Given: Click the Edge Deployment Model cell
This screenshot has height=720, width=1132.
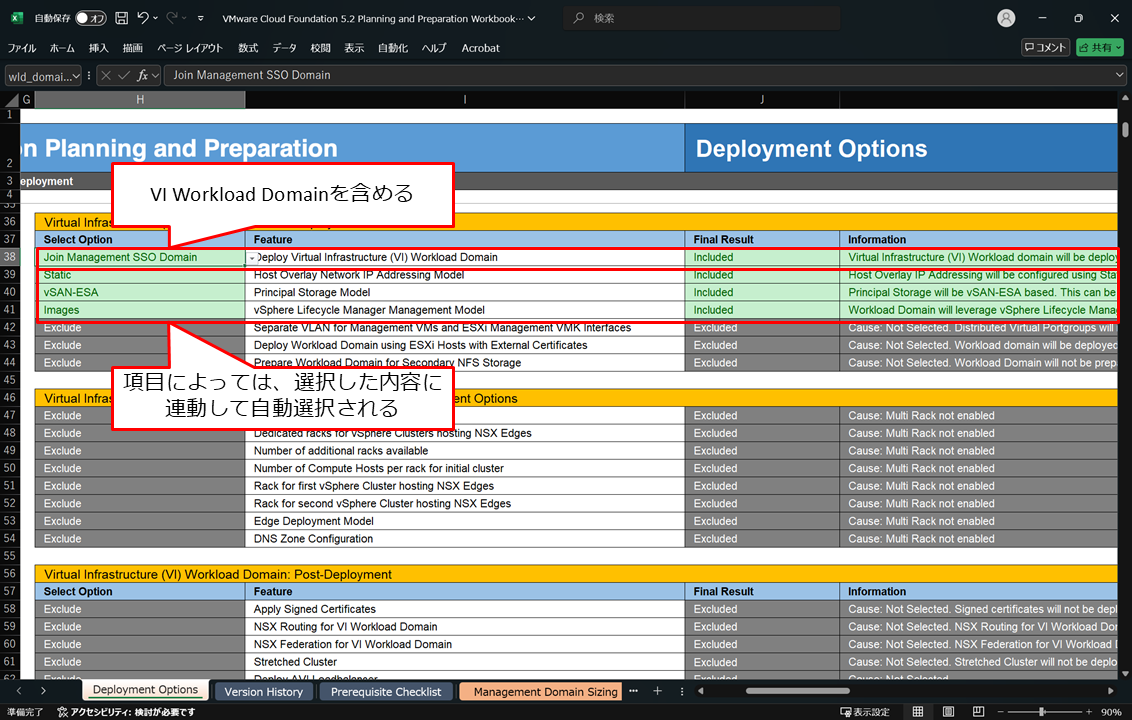Looking at the screenshot, I should [x=465, y=521].
